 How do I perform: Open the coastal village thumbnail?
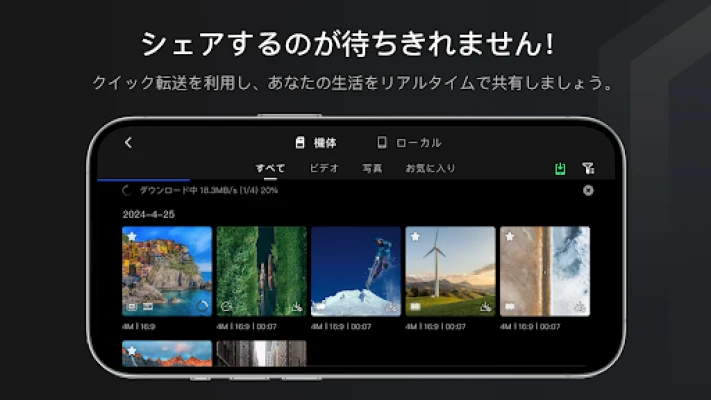(167, 270)
